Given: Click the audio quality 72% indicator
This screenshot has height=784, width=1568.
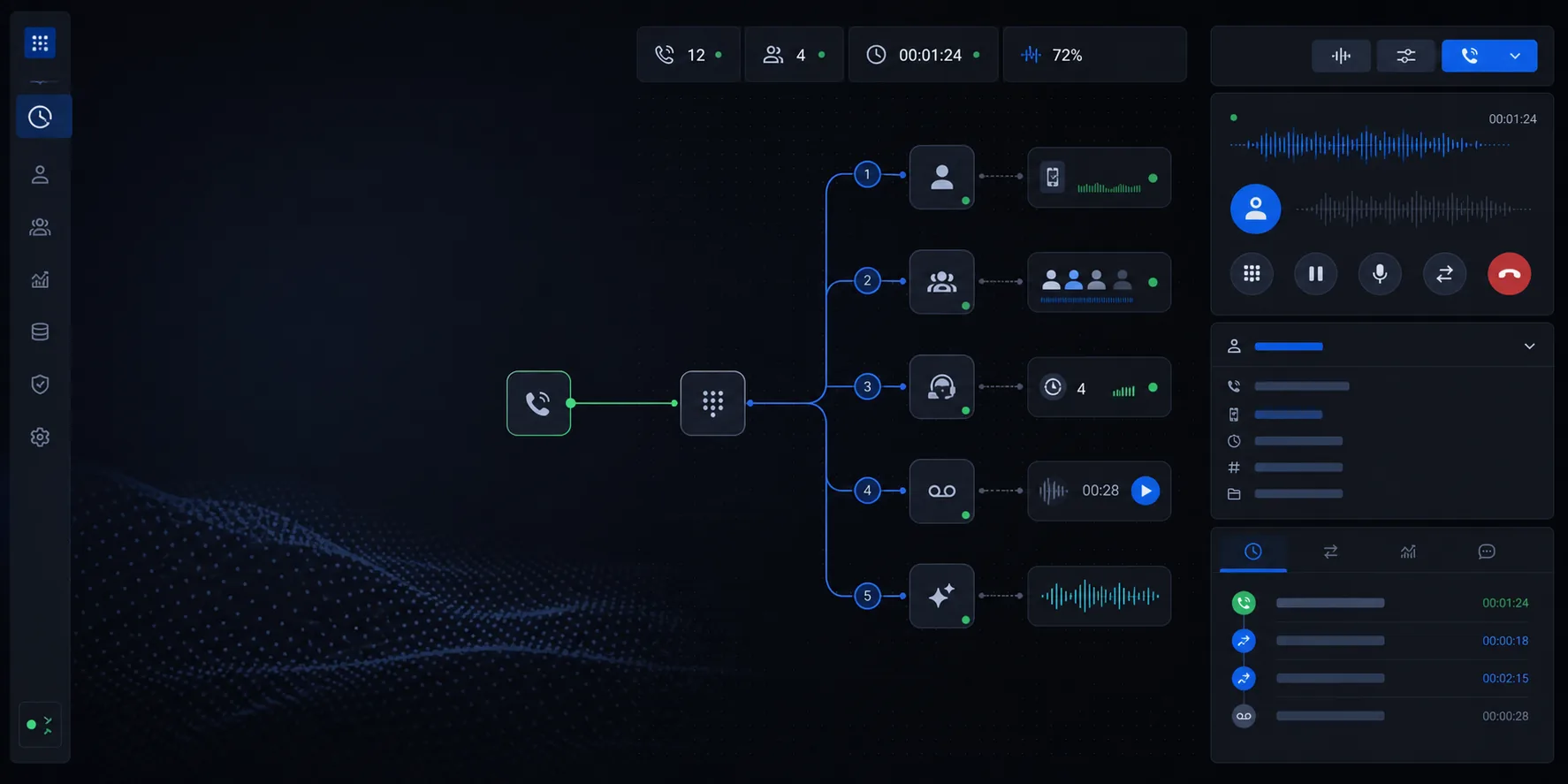Looking at the screenshot, I should click(1094, 55).
